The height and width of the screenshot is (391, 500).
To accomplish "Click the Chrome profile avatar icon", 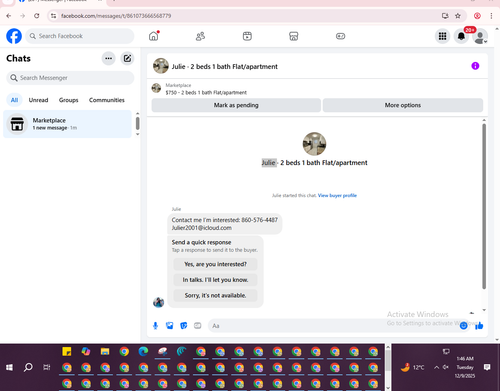I will (x=477, y=16).
